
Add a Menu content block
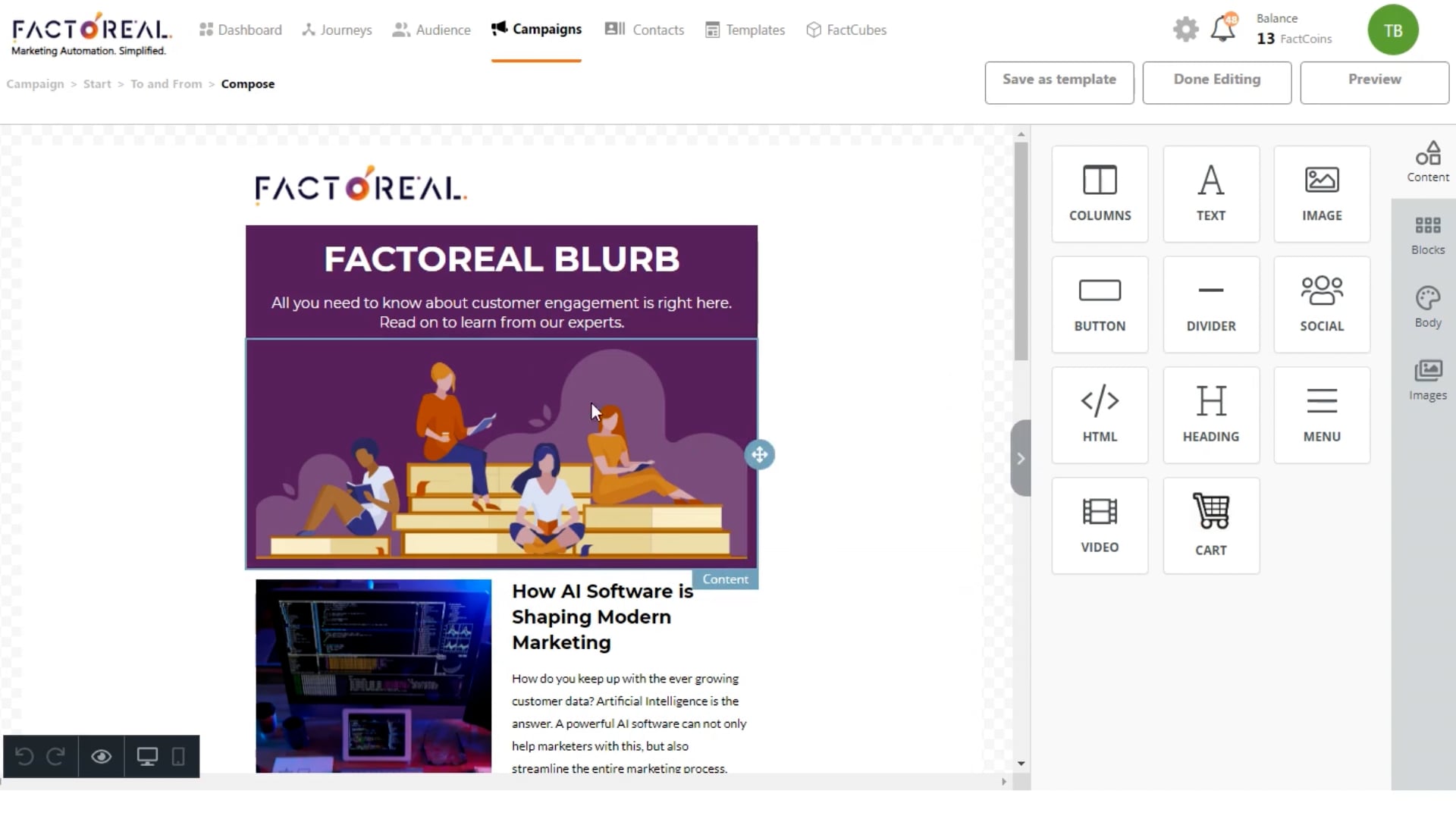tap(1322, 416)
